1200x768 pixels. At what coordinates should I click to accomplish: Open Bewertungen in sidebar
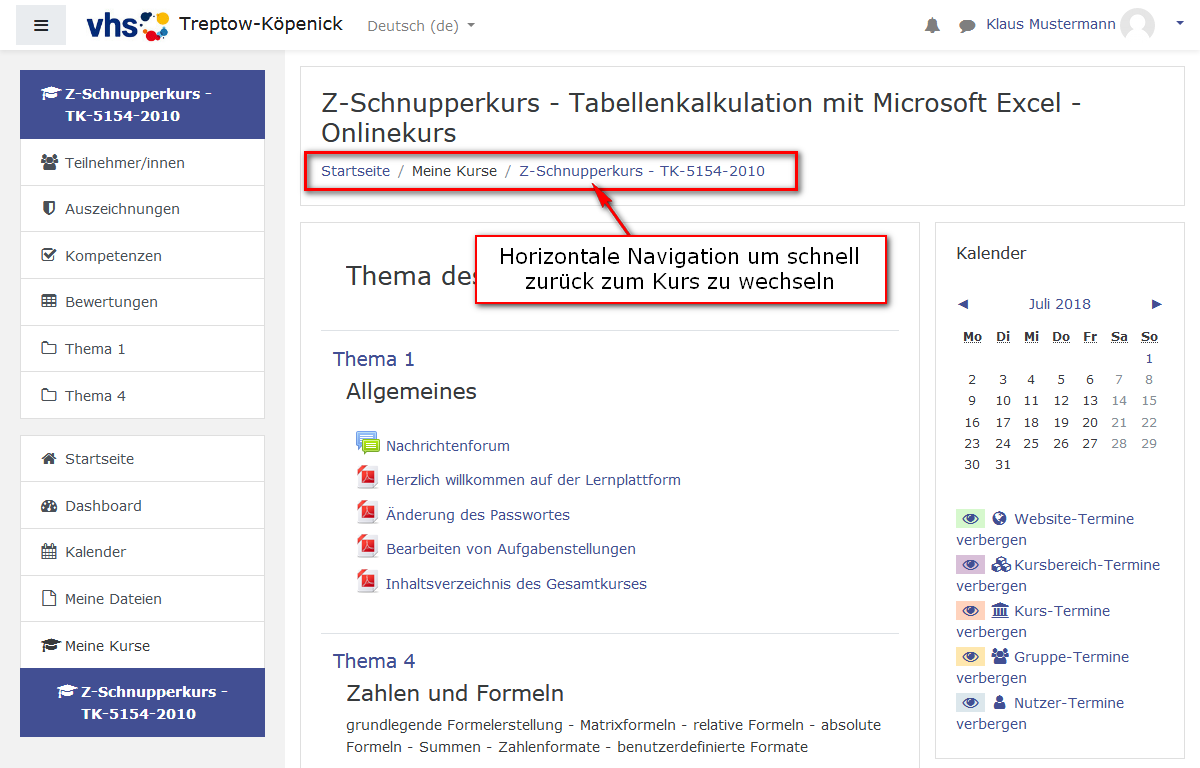tap(142, 302)
